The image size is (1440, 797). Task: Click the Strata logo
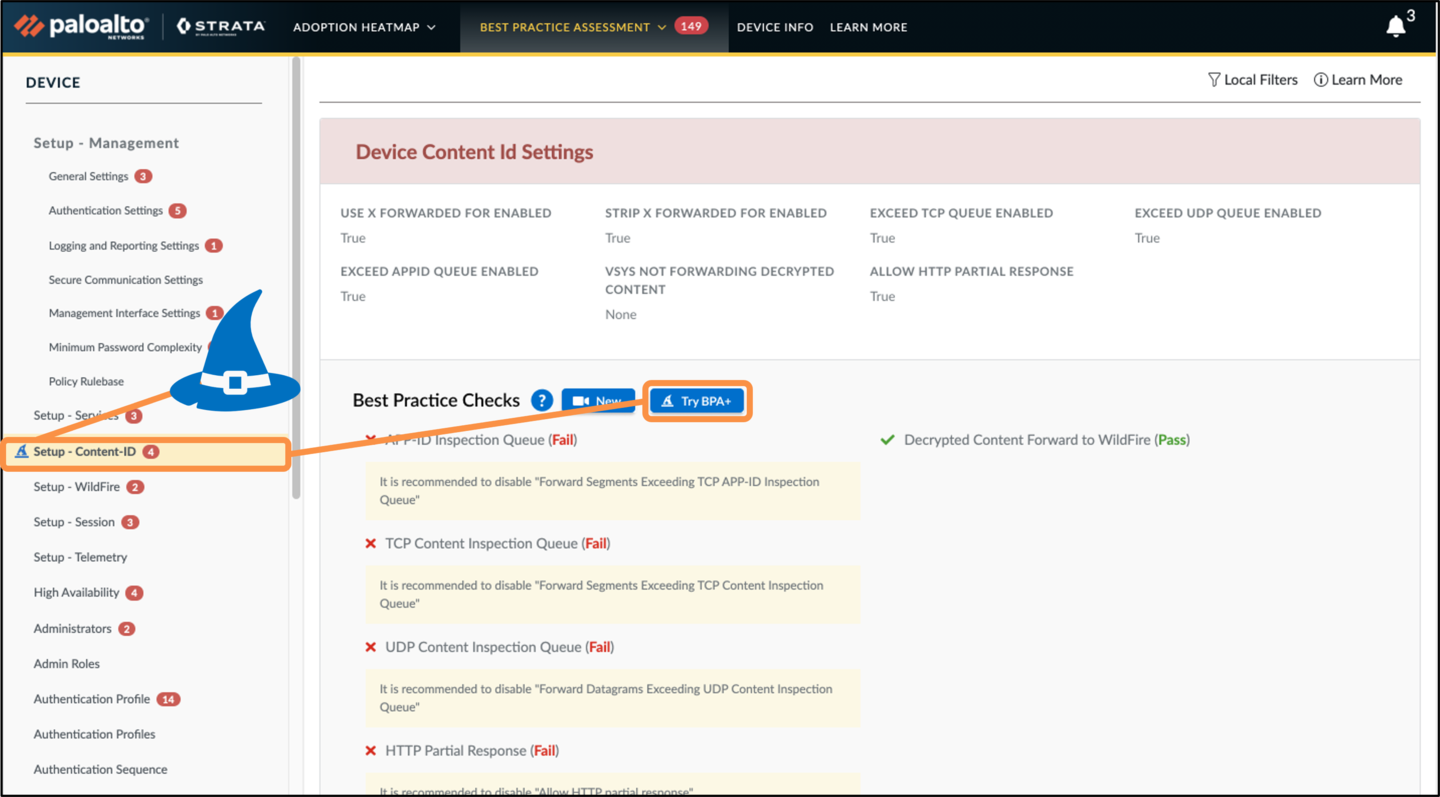click(x=221, y=26)
